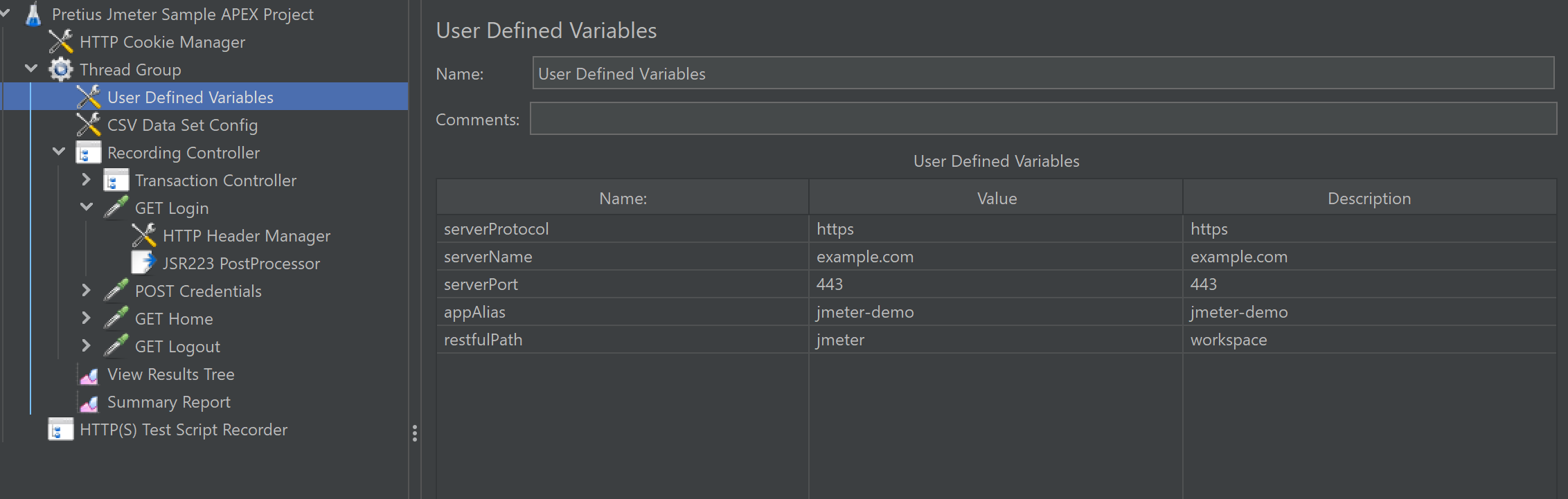Screen dimensions: 1568x499
Task: Click the Test Plan flask icon
Action: coord(33,15)
